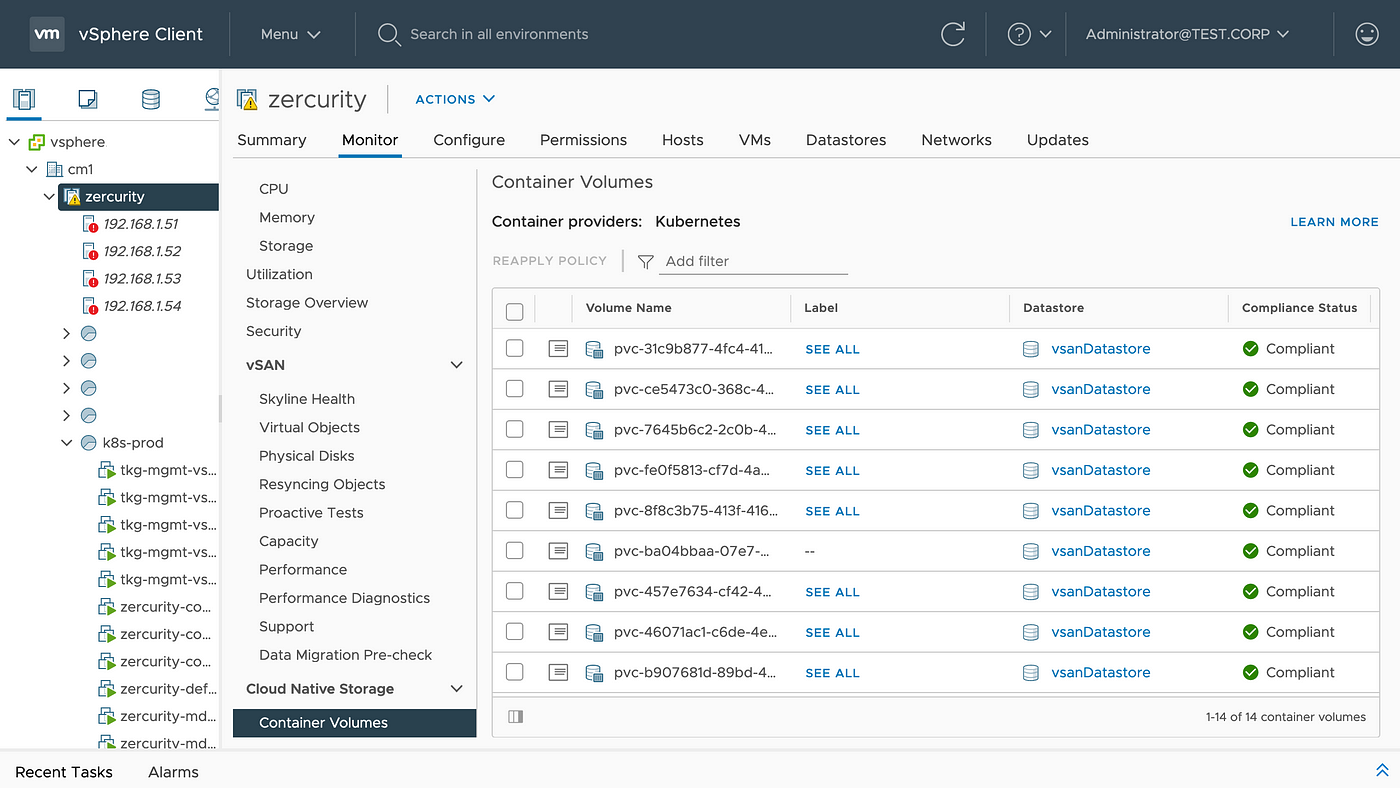1400x788 pixels.
Task: Check the box for pvc-46071ac1 volume
Action: 515,631
